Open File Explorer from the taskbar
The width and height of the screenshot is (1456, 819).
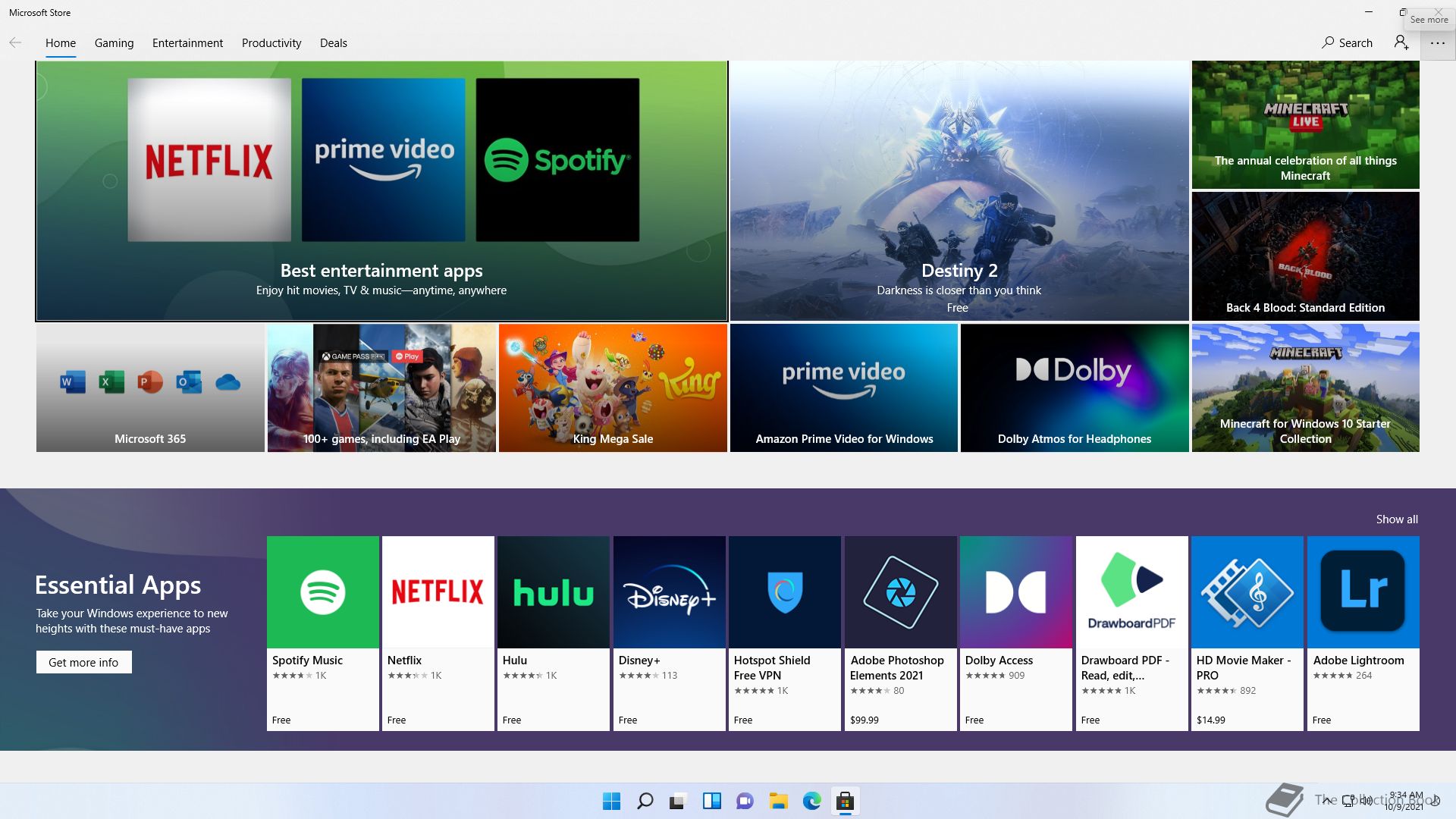pyautogui.click(x=778, y=801)
